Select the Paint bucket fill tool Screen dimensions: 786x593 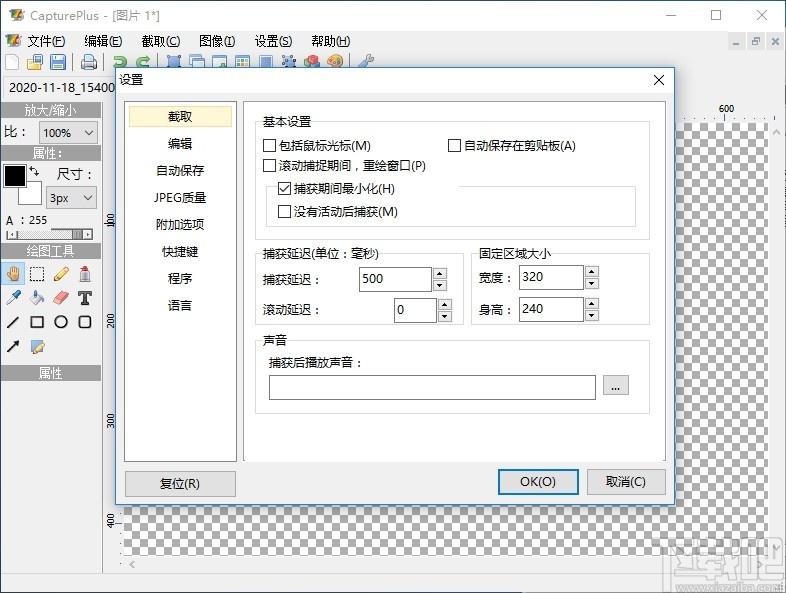click(37, 298)
